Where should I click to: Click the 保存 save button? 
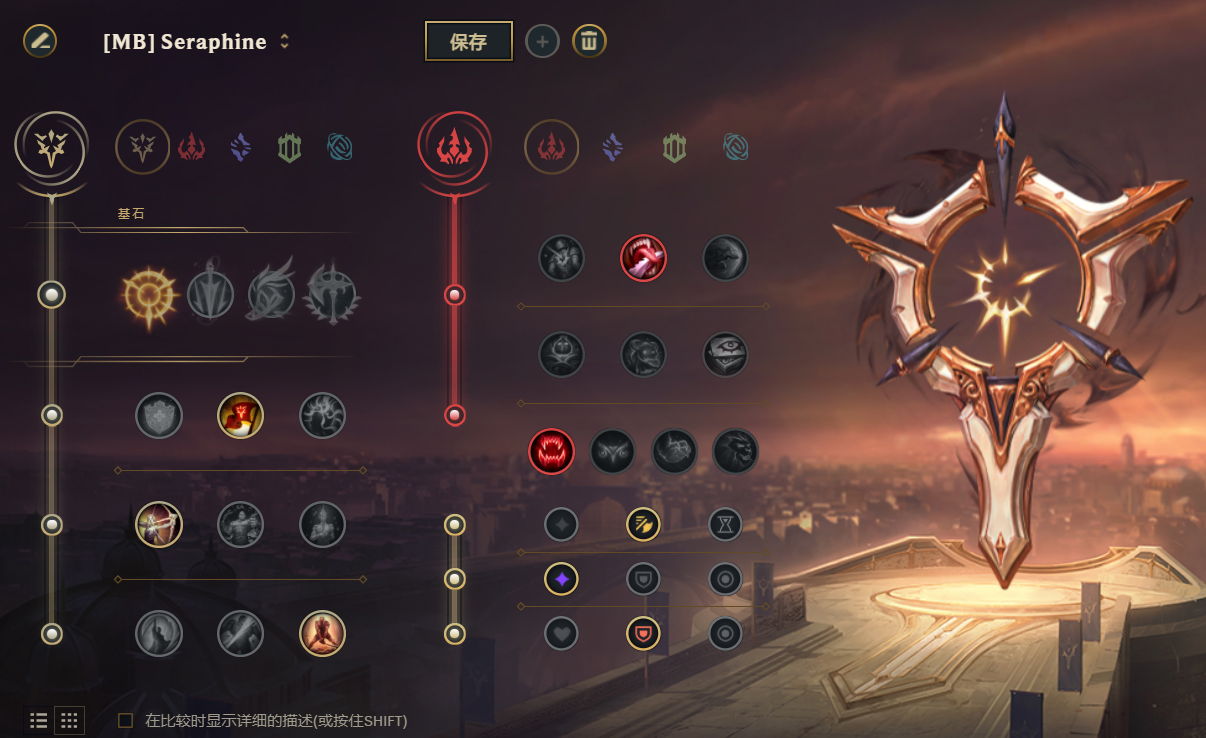point(469,42)
